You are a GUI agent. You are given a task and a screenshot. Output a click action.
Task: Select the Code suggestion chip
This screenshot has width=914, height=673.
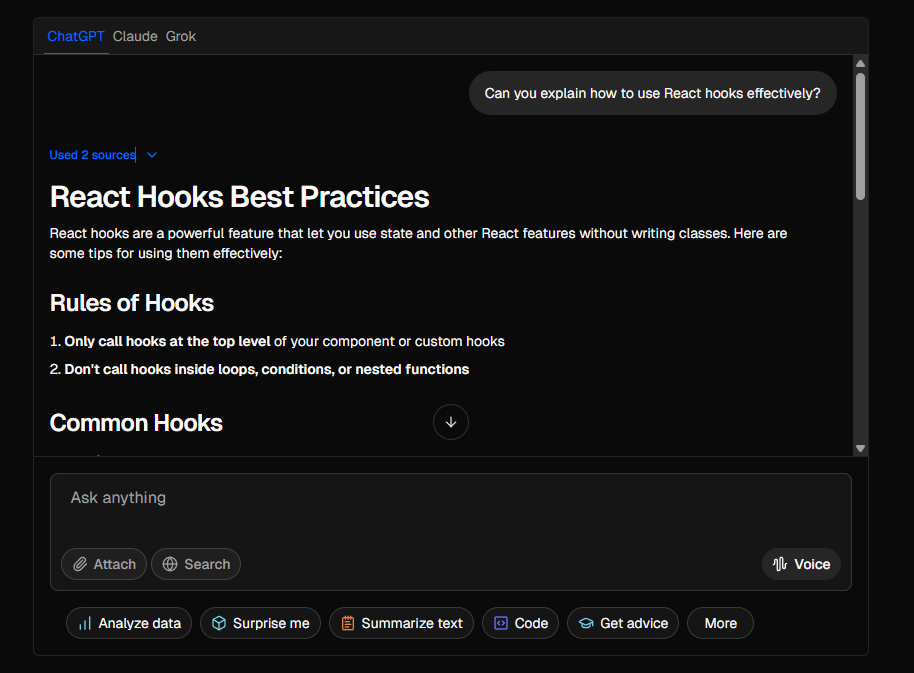520,623
